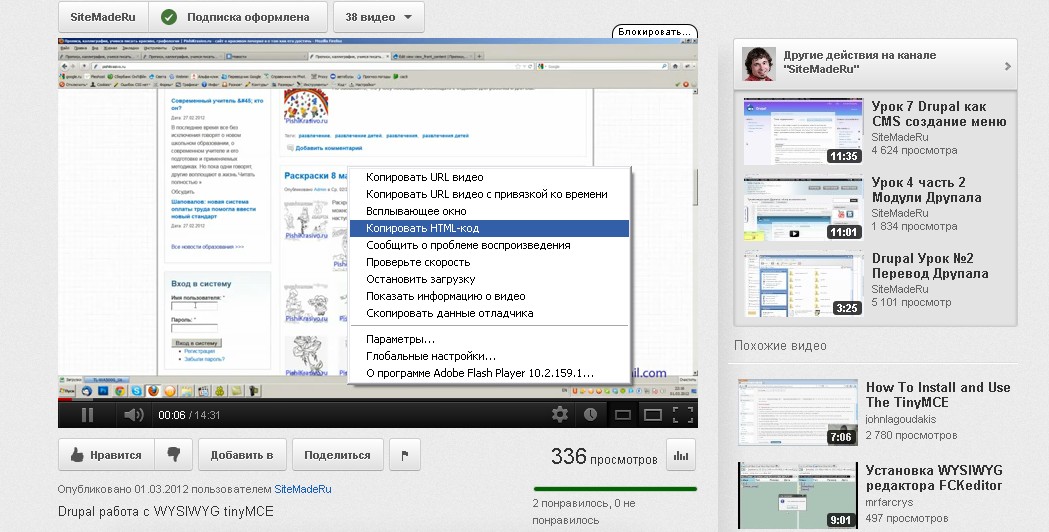This screenshot has width=1049, height=532.
Task: Click the title How To Install and Use The TinyMCE
Action: tap(938, 395)
